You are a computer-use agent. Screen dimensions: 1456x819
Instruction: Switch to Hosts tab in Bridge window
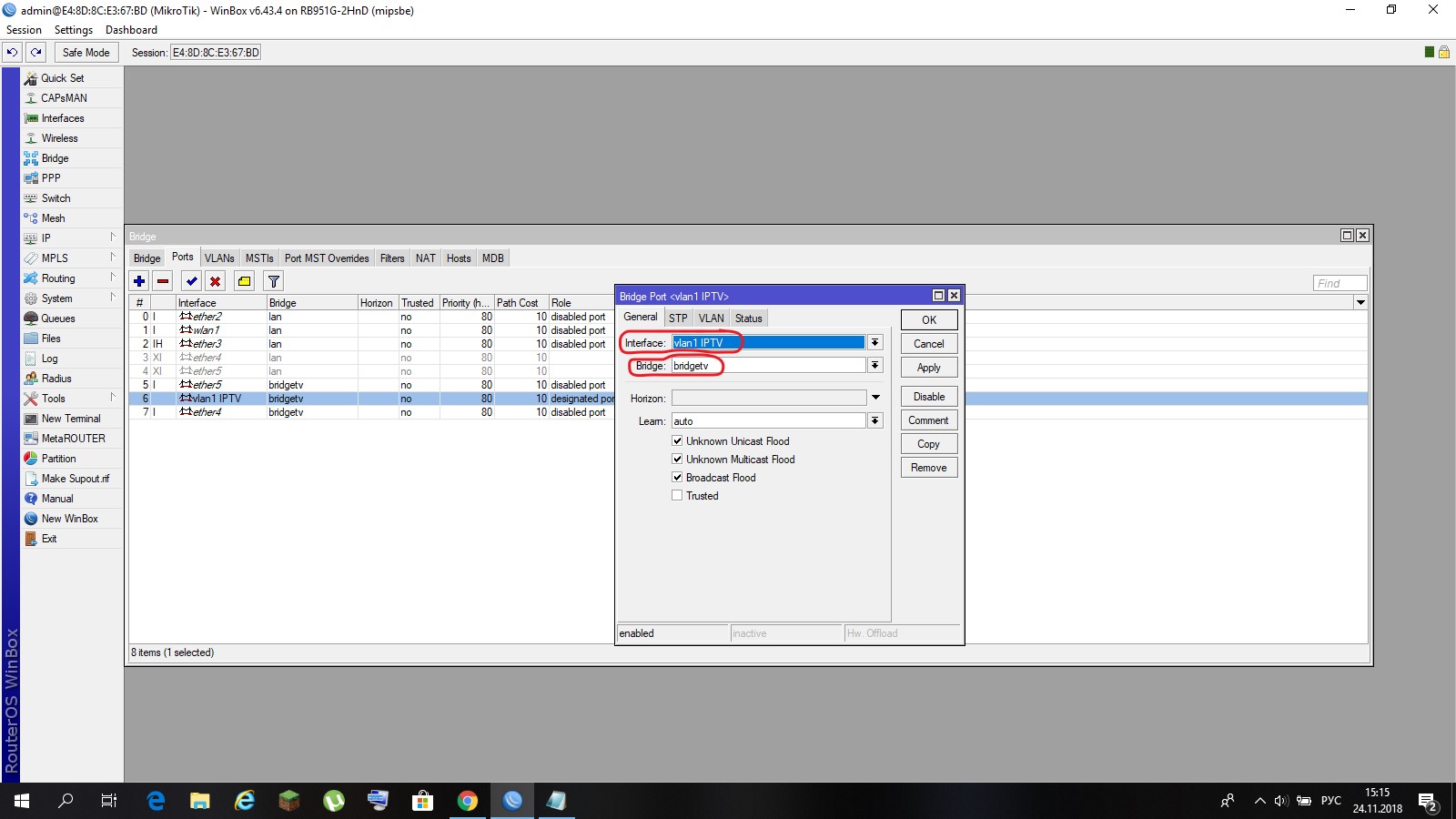[459, 258]
